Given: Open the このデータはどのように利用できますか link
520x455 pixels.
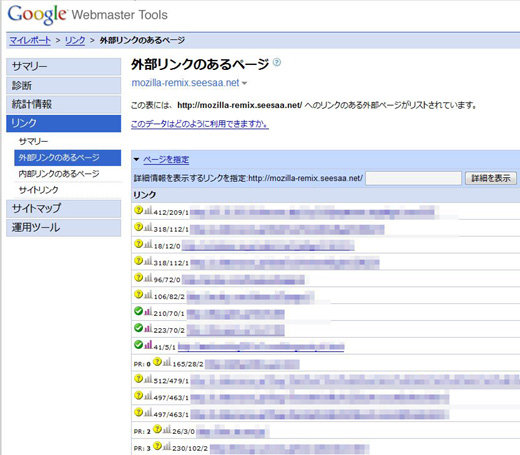Looking at the screenshot, I should [200, 124].
